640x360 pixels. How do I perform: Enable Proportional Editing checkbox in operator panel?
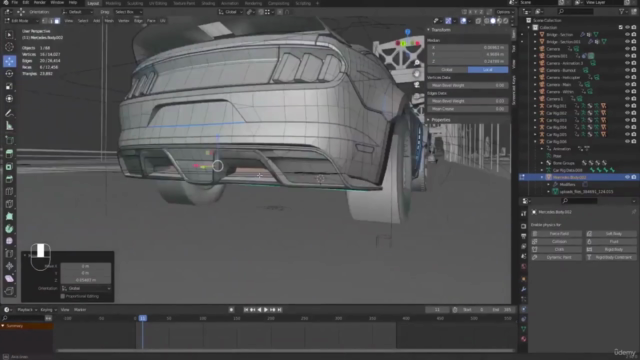(62, 296)
